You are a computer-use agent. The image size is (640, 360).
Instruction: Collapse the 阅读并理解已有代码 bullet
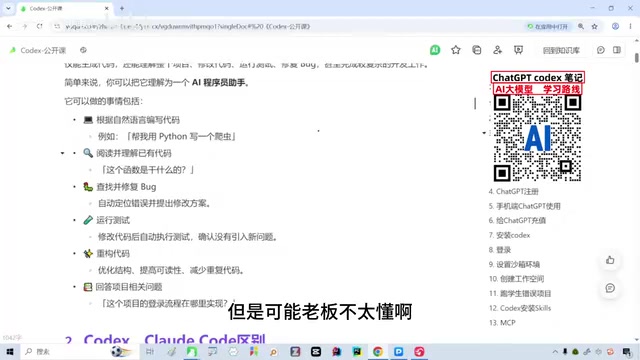tap(62, 153)
